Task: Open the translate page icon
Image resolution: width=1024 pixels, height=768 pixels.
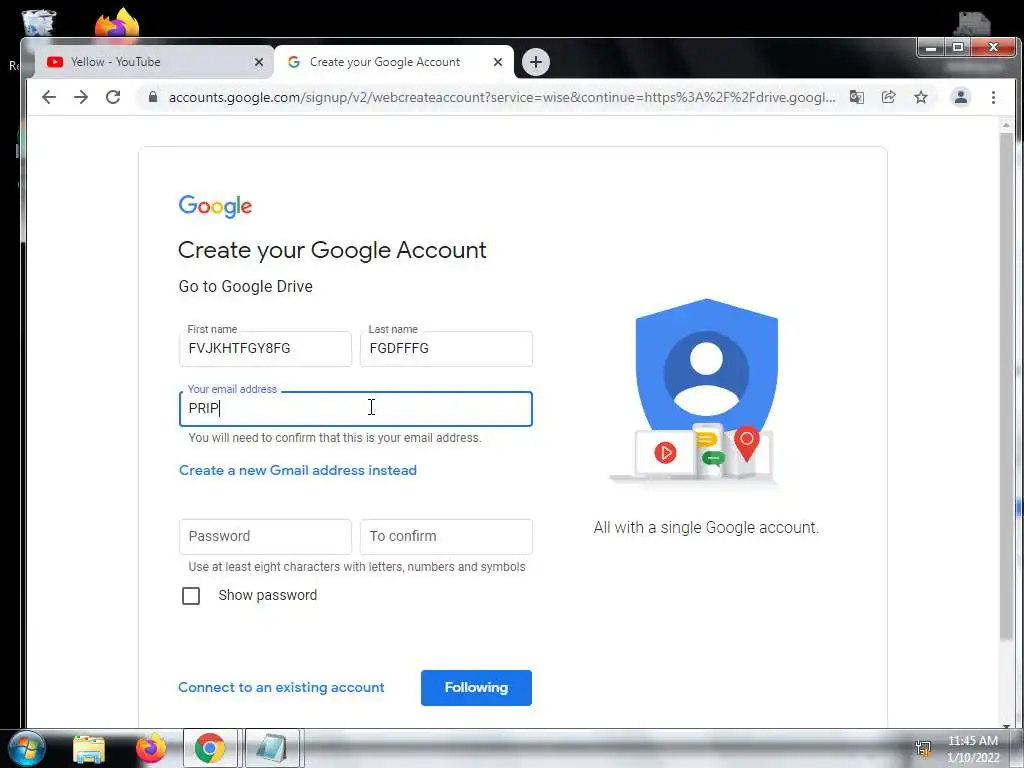Action: (x=856, y=97)
